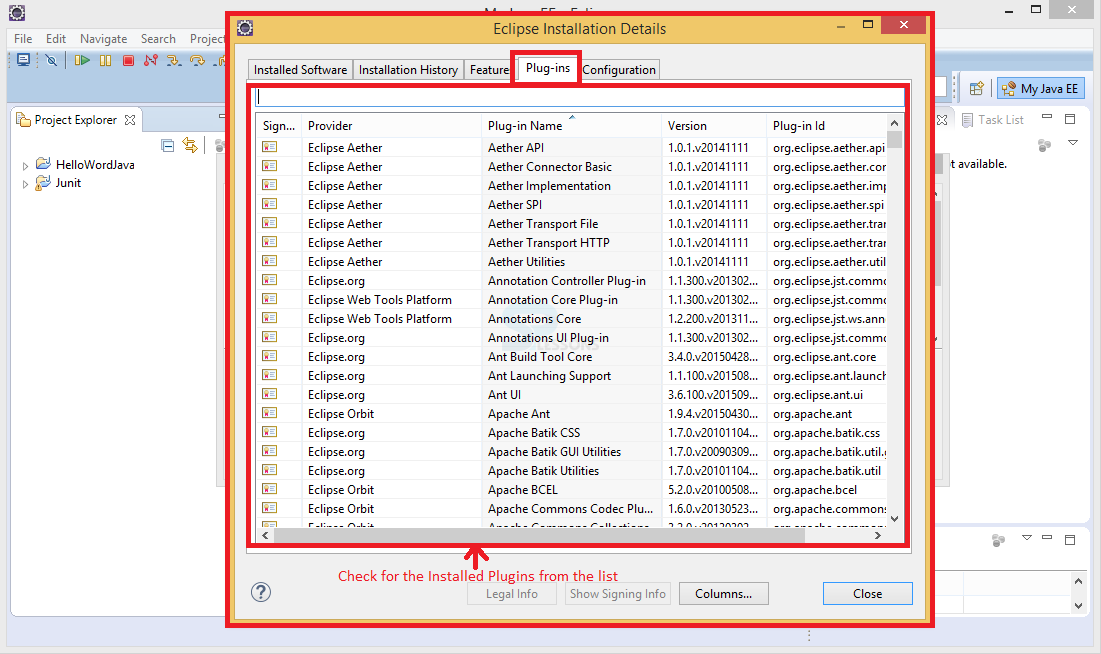Click the yellow Suspend icon
This screenshot has height=654, width=1101.
click(105, 60)
